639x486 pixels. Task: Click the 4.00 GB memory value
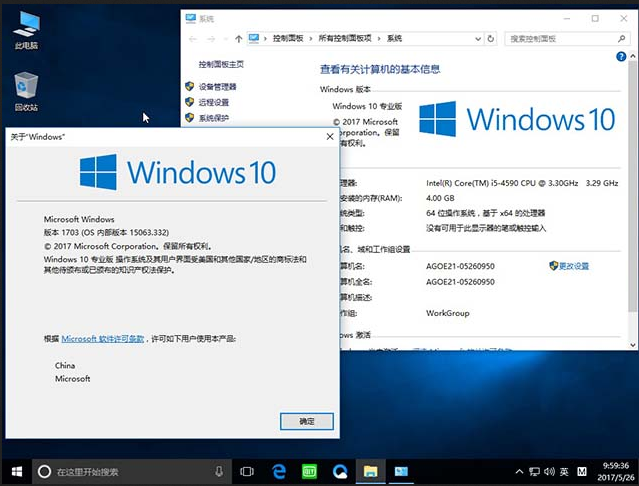click(440, 198)
